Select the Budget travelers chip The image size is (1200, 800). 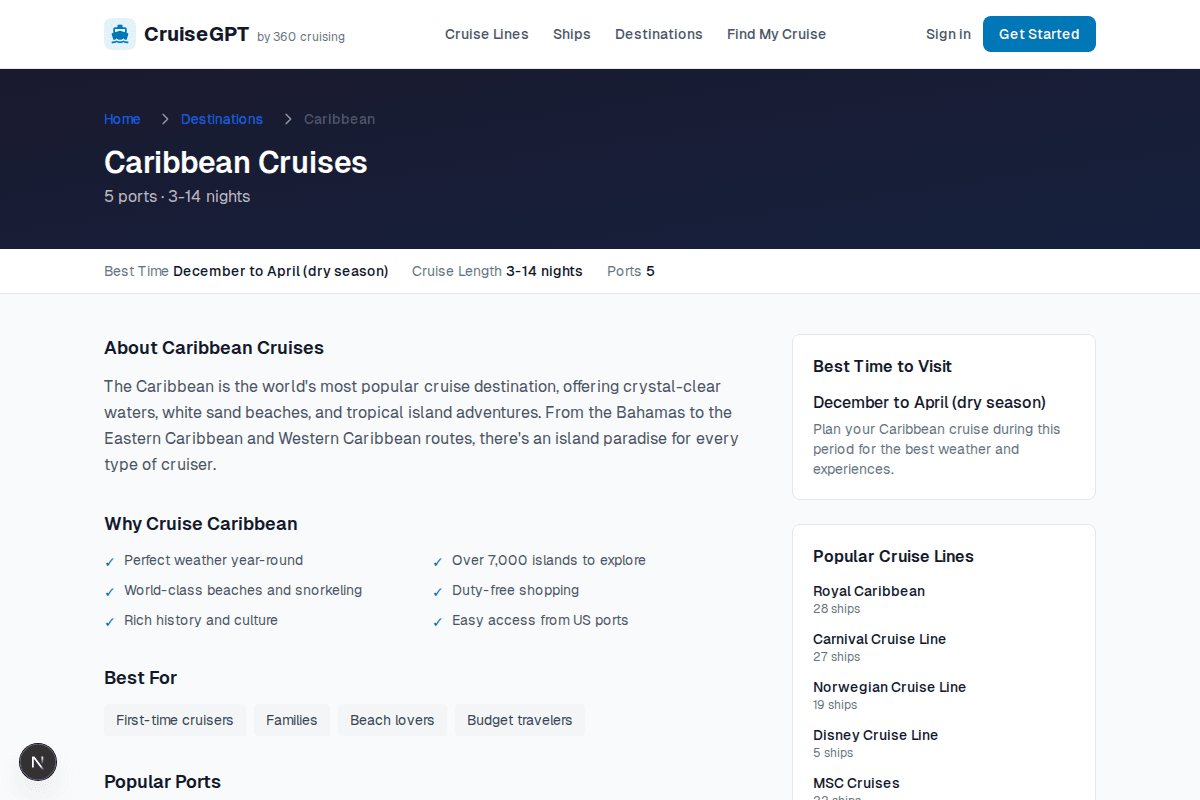click(x=519, y=720)
